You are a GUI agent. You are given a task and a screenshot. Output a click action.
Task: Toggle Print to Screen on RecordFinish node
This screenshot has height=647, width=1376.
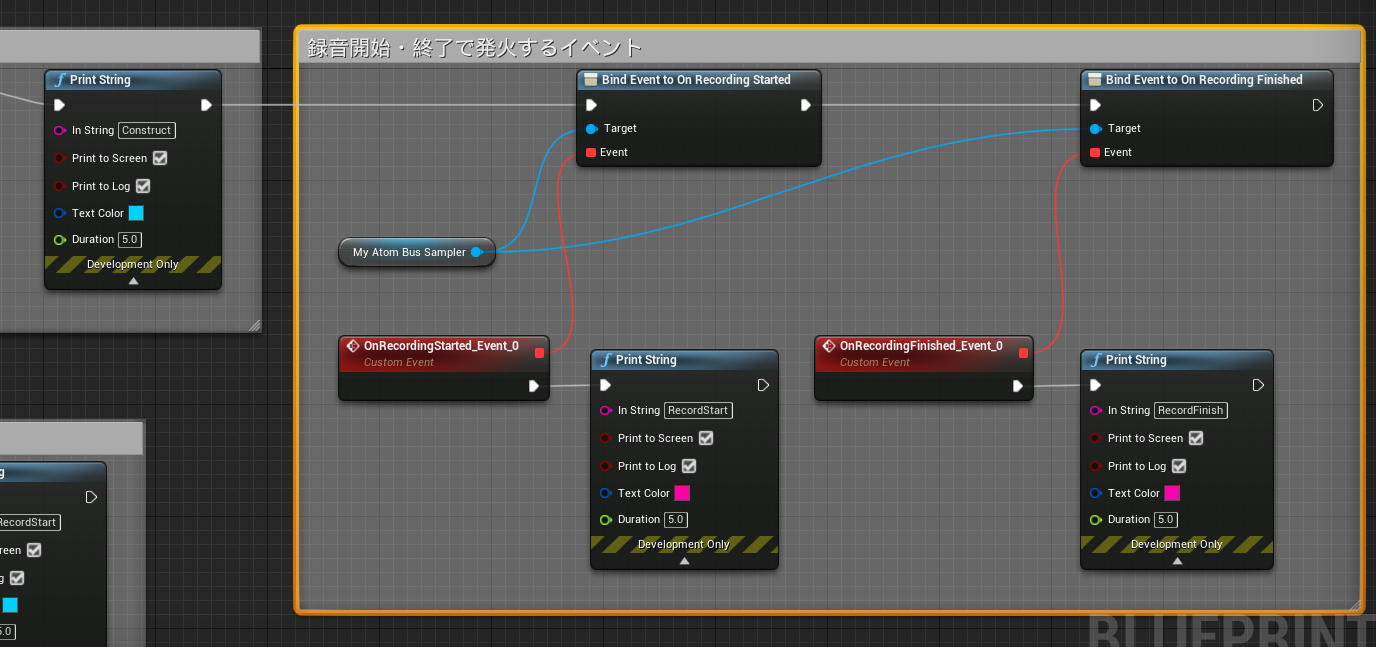(x=1196, y=438)
